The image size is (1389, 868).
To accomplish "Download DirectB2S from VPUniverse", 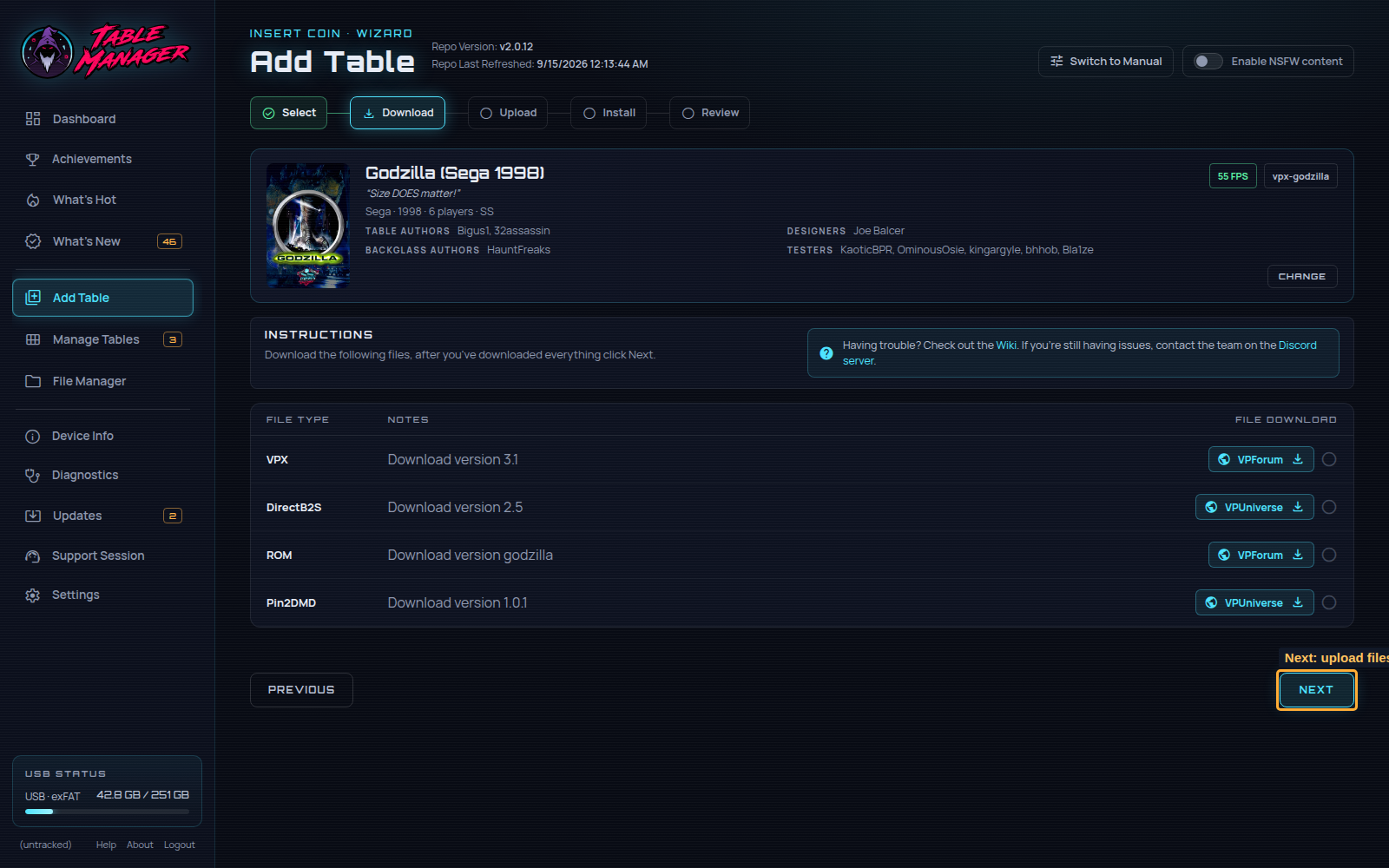I will click(x=1254, y=507).
